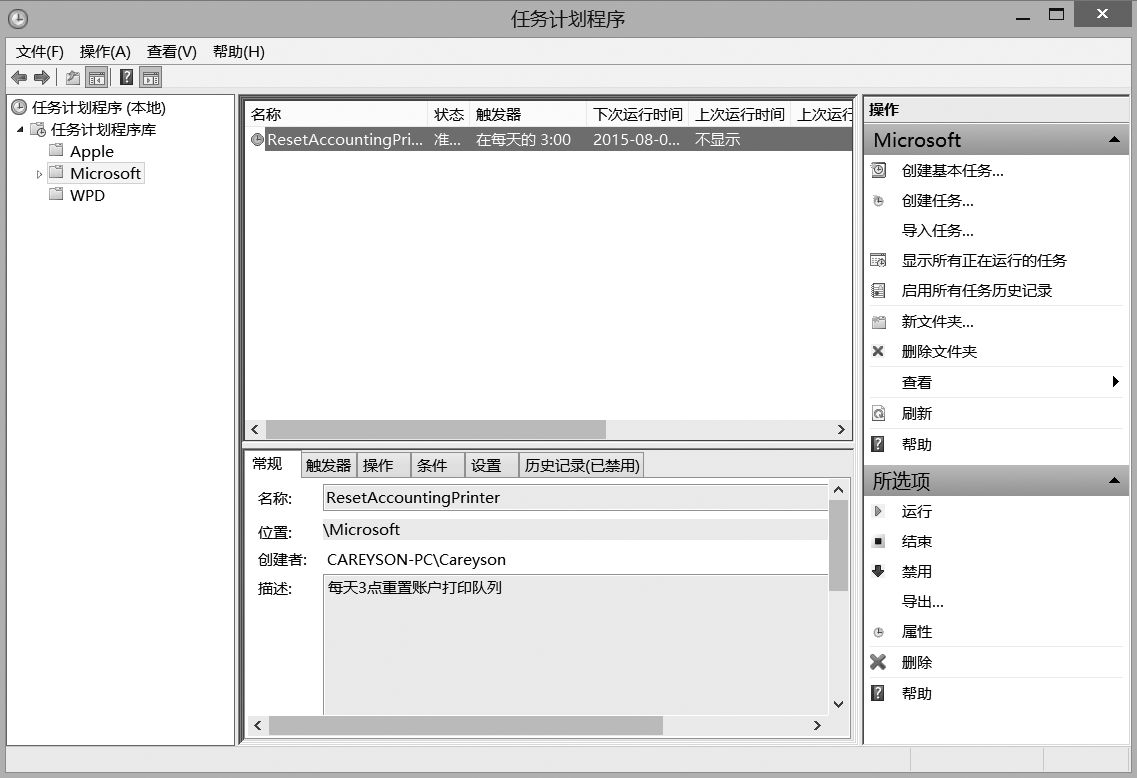
Task: Select the ResetAccountingPrinter task row
Action: [344, 140]
